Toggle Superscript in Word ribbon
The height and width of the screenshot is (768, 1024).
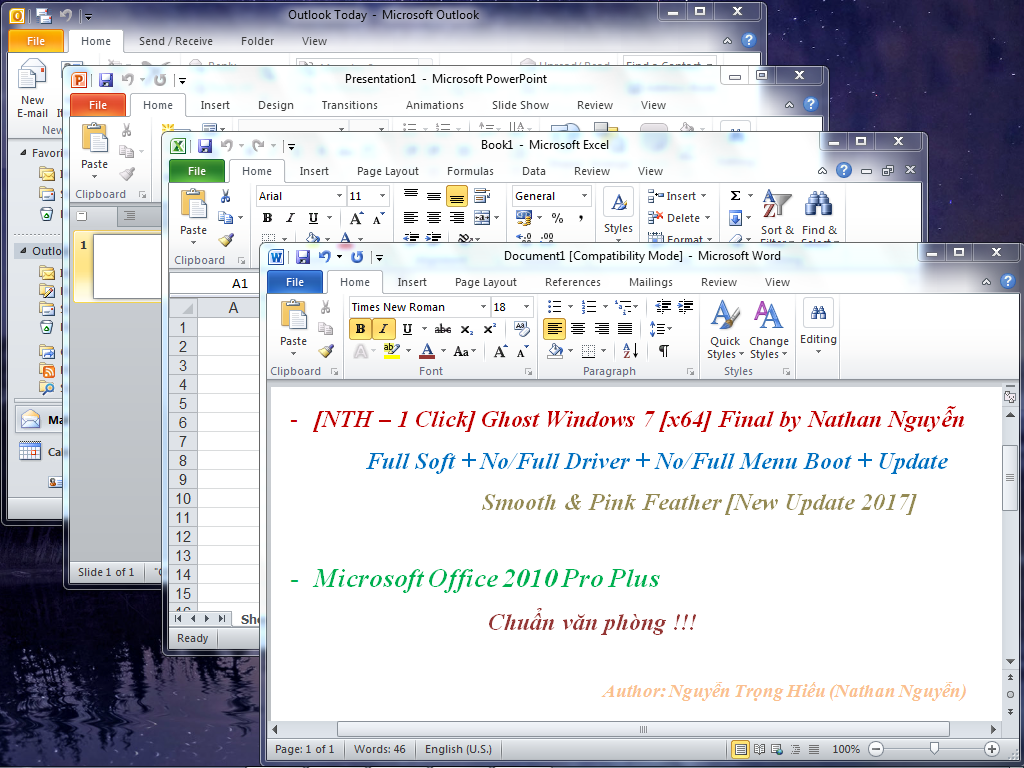click(x=490, y=329)
